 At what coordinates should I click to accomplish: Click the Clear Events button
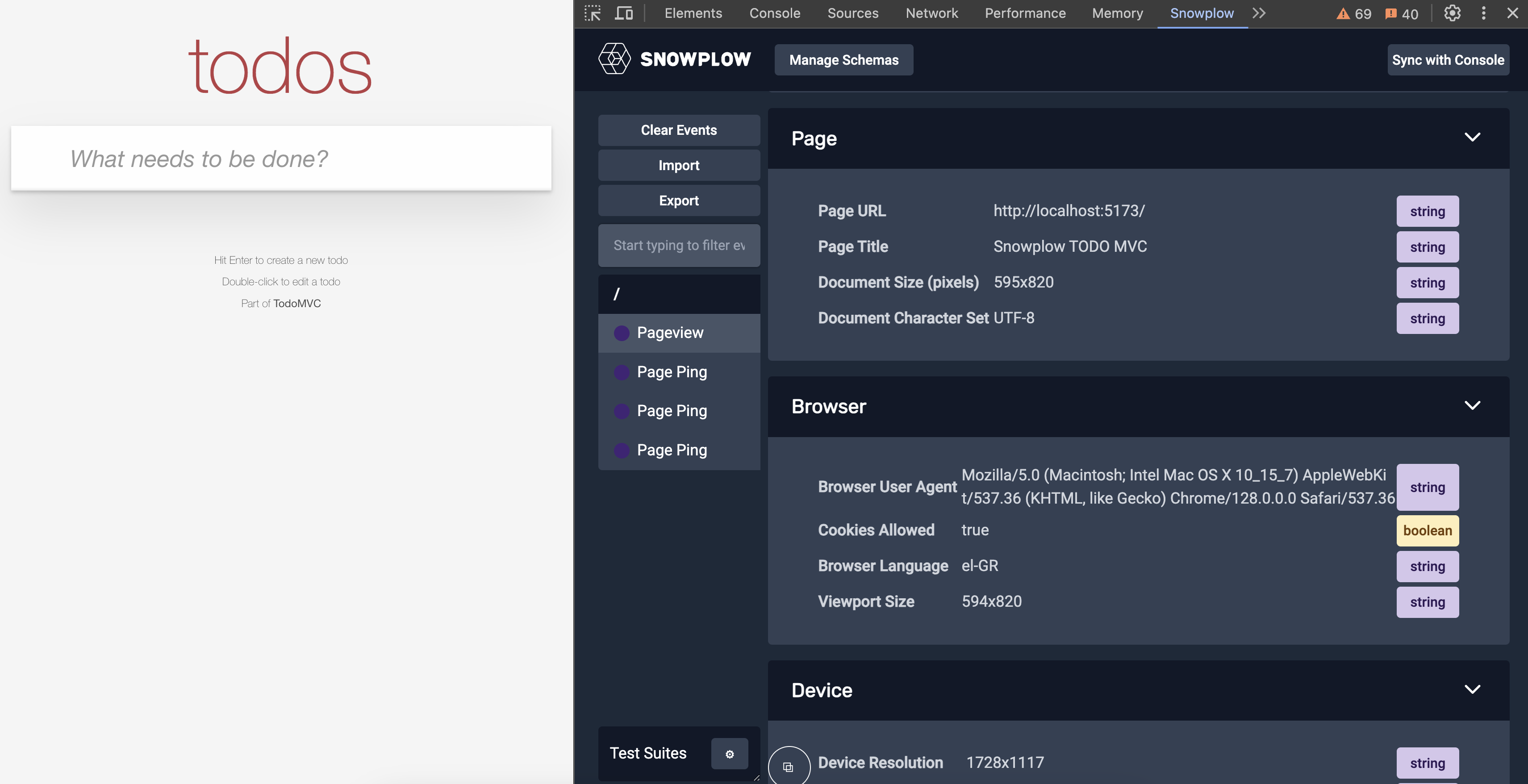[x=679, y=130]
